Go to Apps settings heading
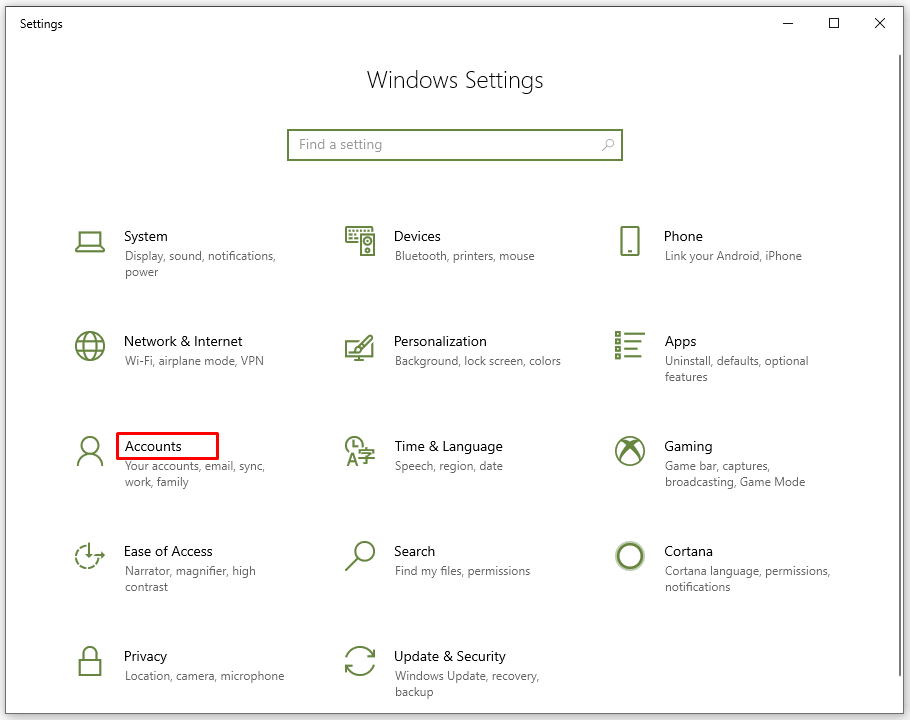Image resolution: width=910 pixels, height=720 pixels. point(680,342)
